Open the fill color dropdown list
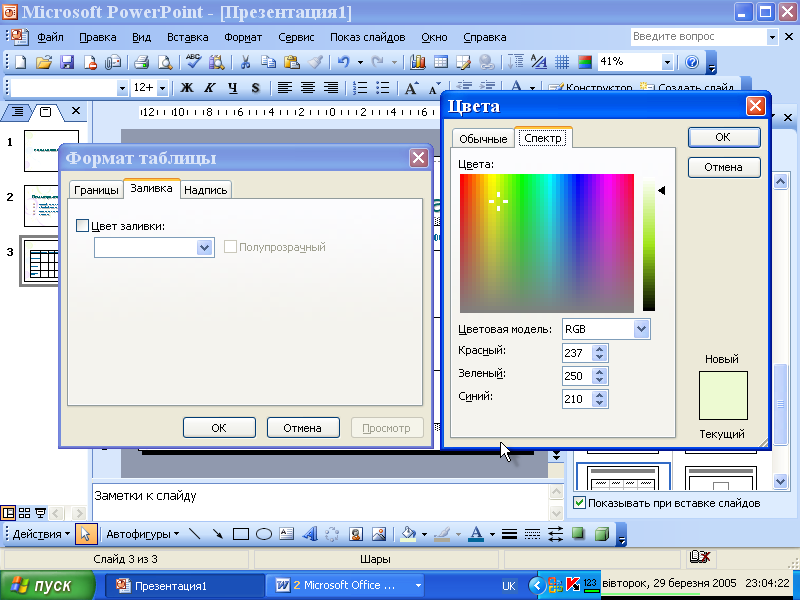The width and height of the screenshot is (800, 600). click(x=205, y=248)
